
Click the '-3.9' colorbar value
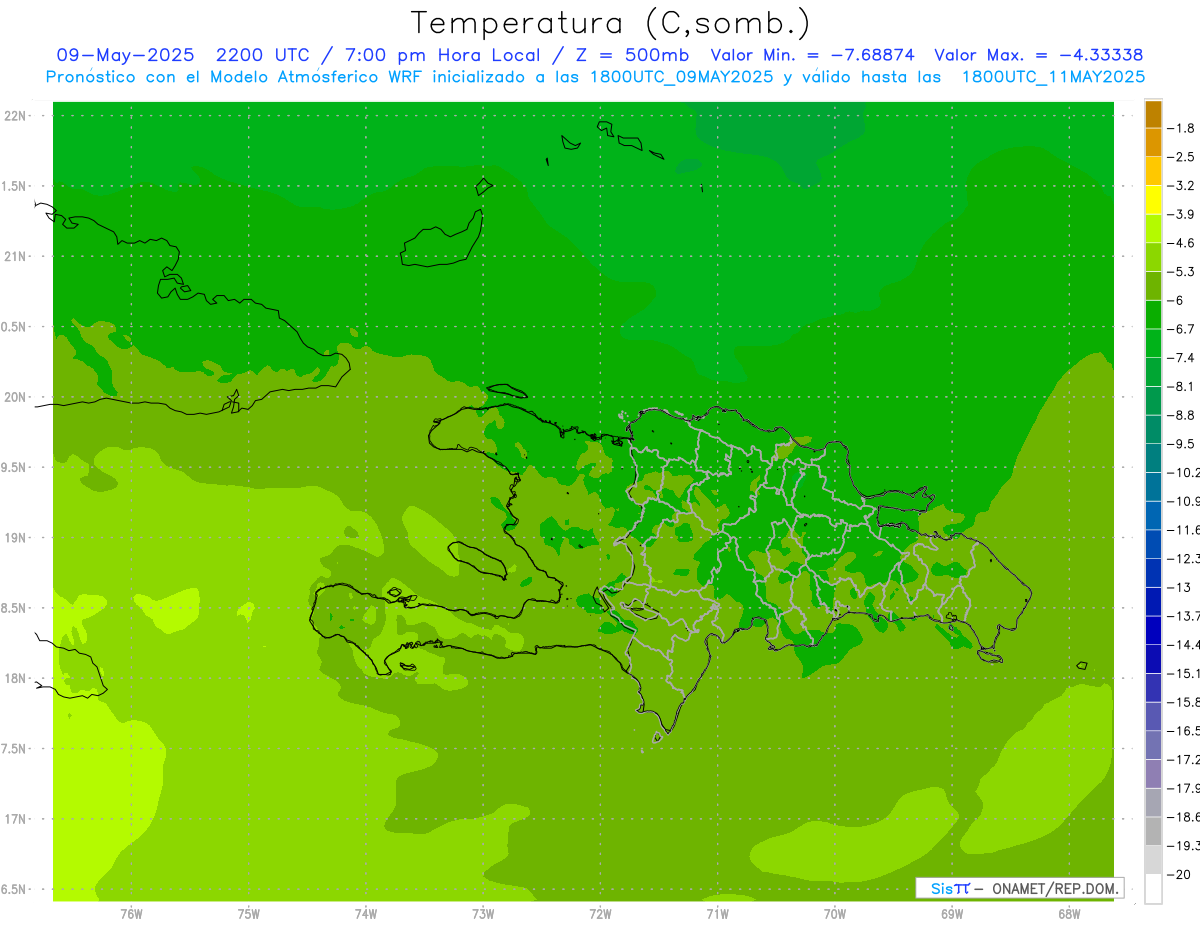1181,214
